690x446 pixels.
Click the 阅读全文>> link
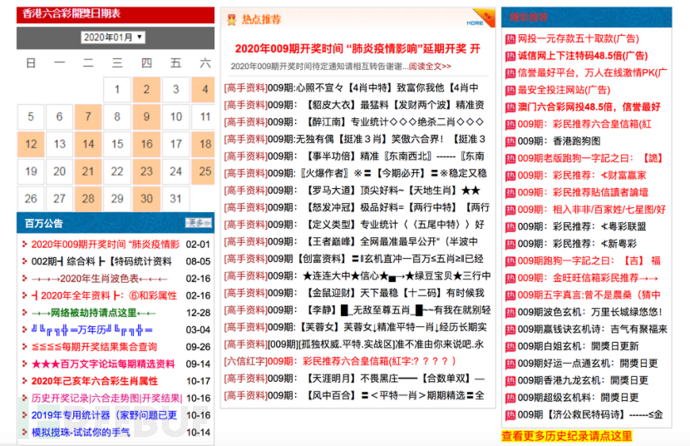(x=430, y=66)
